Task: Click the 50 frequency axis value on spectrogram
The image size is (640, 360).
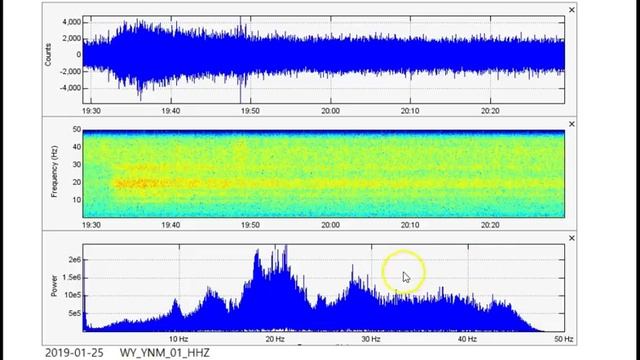Action: (x=77, y=129)
